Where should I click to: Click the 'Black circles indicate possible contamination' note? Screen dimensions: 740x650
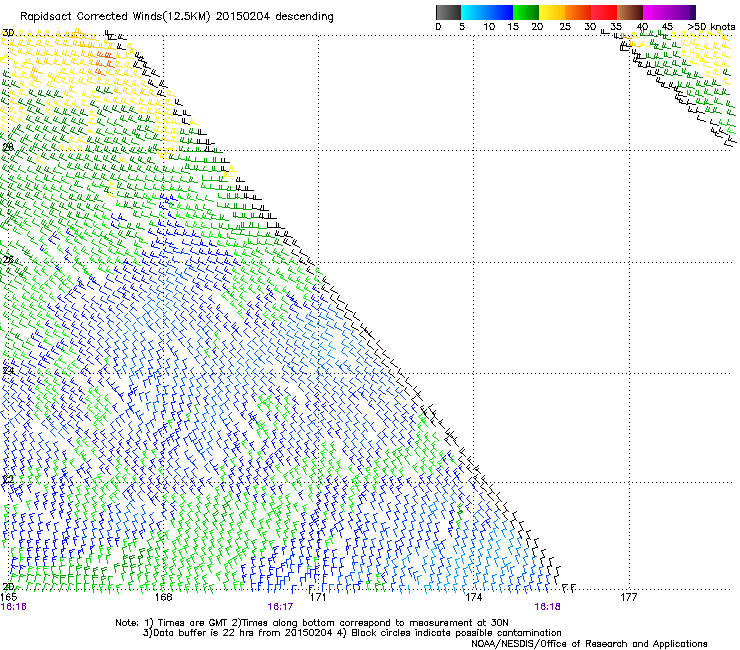coord(456,633)
